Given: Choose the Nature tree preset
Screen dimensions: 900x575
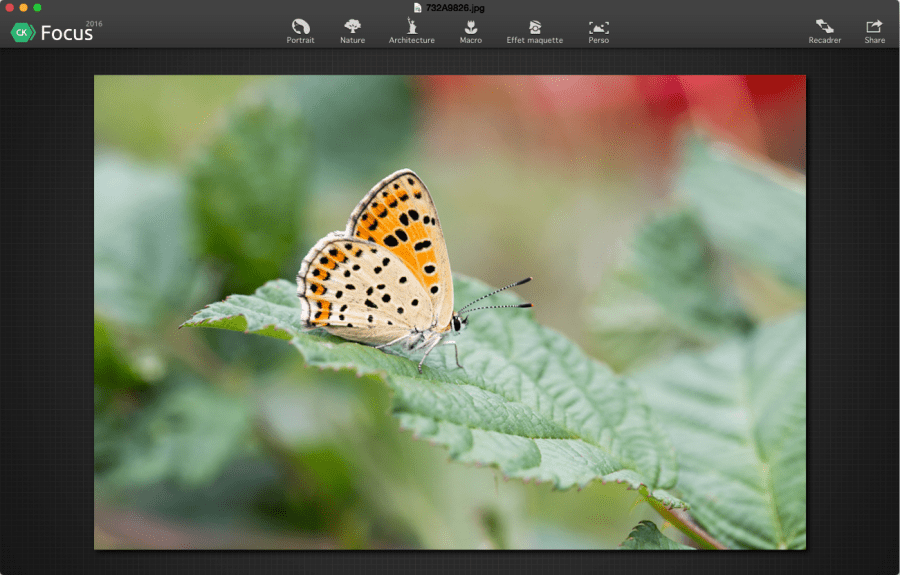Looking at the screenshot, I should (x=352, y=30).
